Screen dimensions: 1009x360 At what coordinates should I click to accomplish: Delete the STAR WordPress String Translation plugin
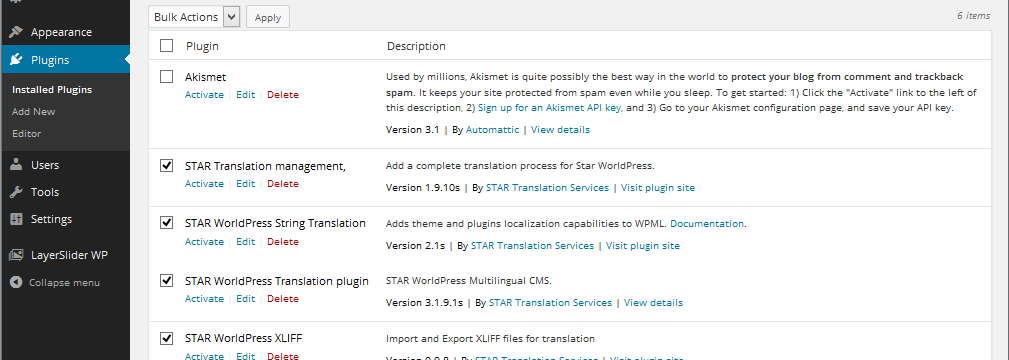point(283,242)
